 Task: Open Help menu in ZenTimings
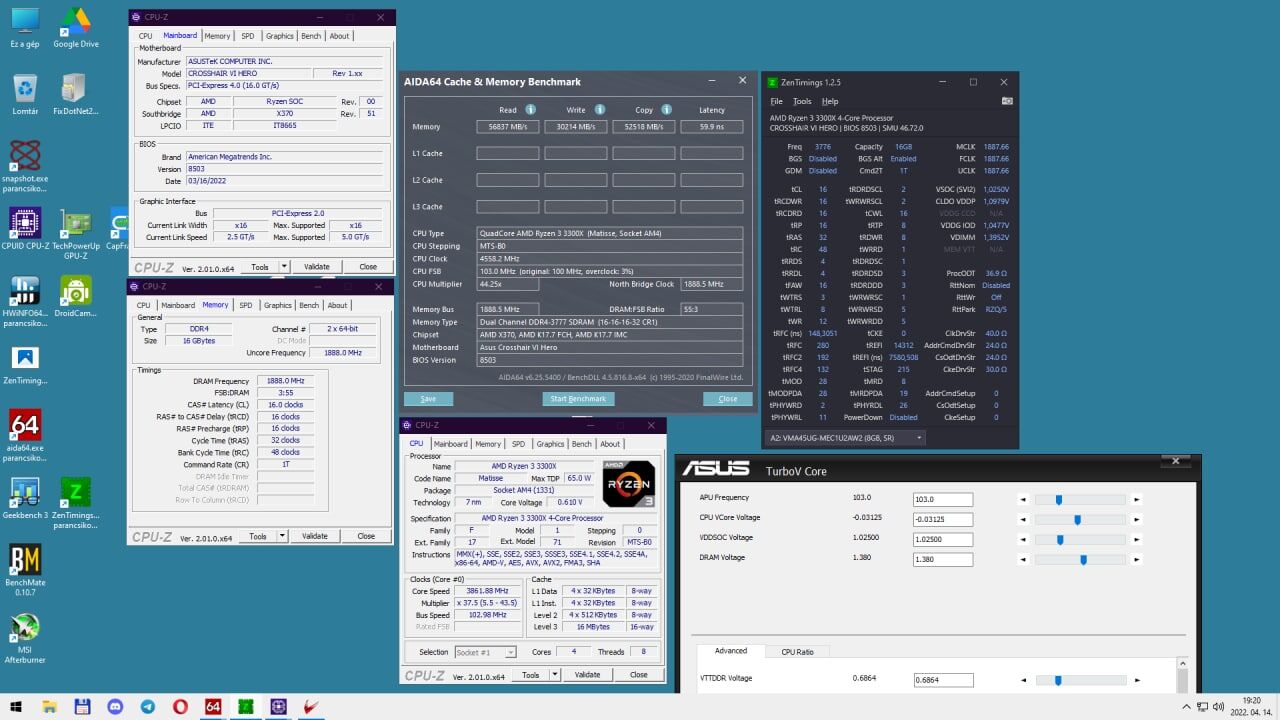click(830, 101)
